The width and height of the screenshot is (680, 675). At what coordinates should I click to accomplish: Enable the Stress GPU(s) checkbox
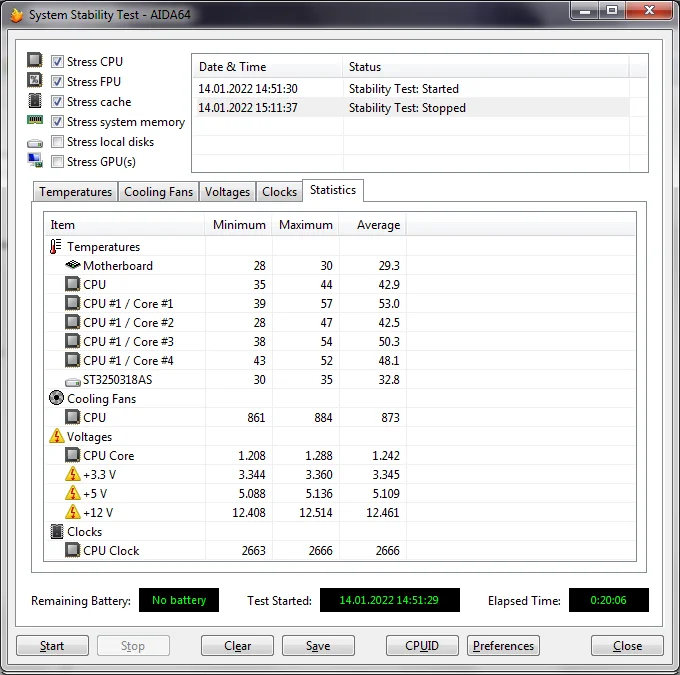[57, 161]
